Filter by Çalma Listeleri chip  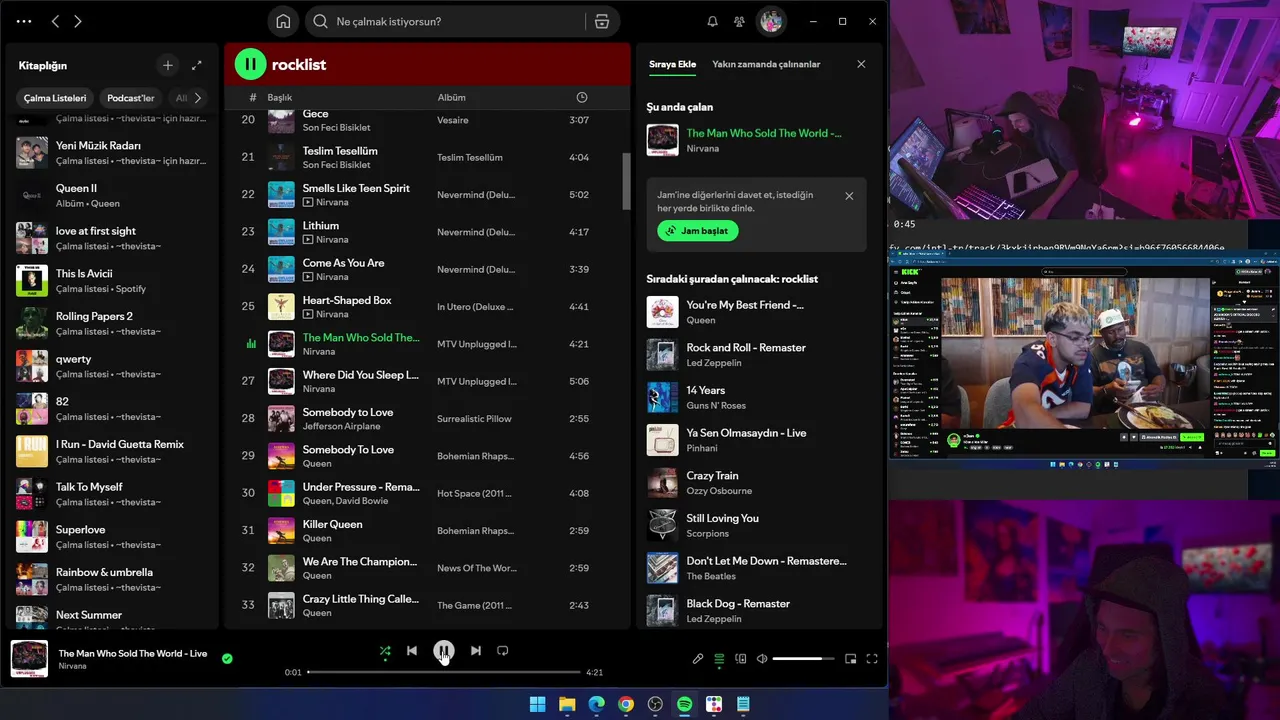[55, 98]
